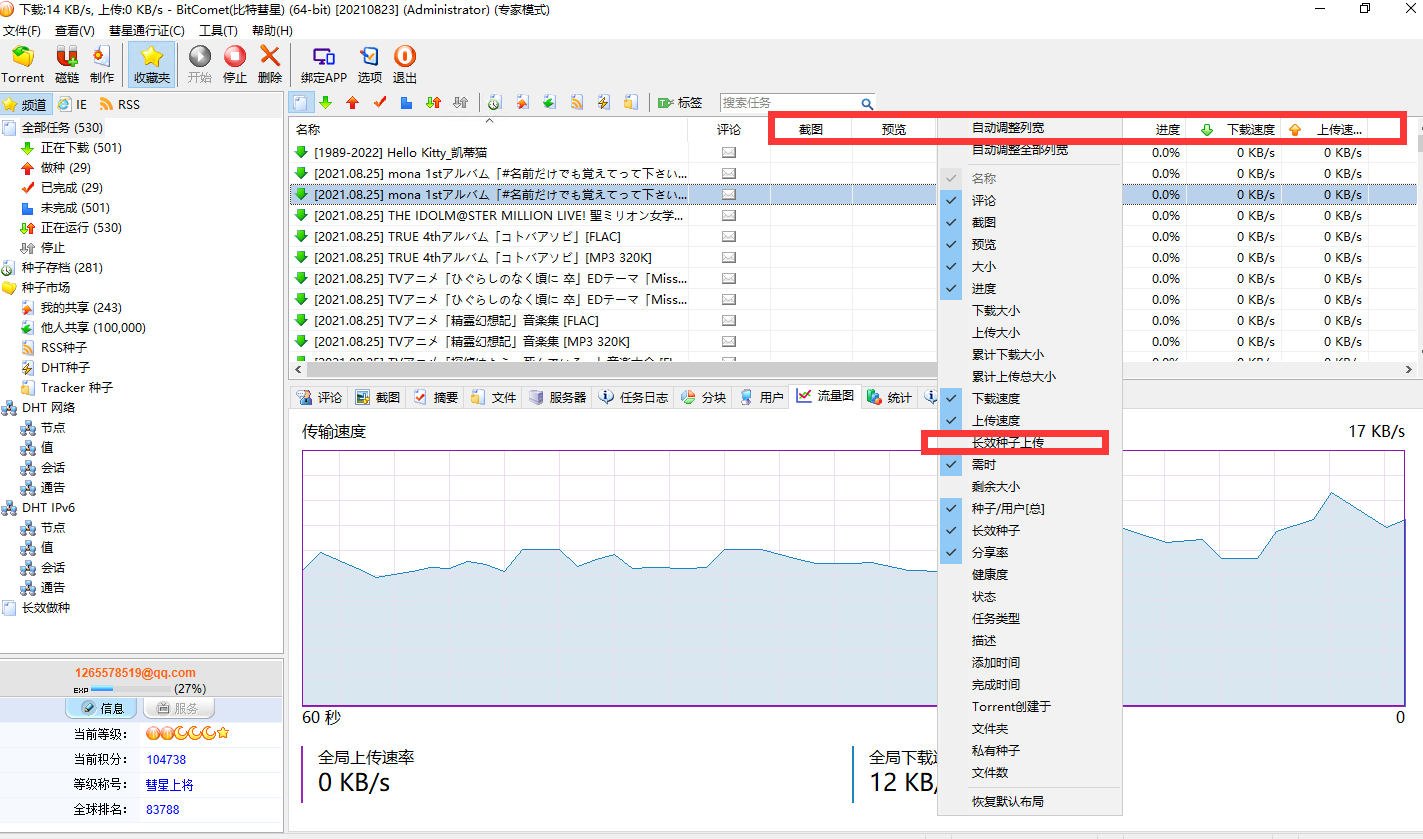The width and height of the screenshot is (1423, 839).
Task: Open the 收藏夹 favorites panel
Action: [x=152, y=64]
